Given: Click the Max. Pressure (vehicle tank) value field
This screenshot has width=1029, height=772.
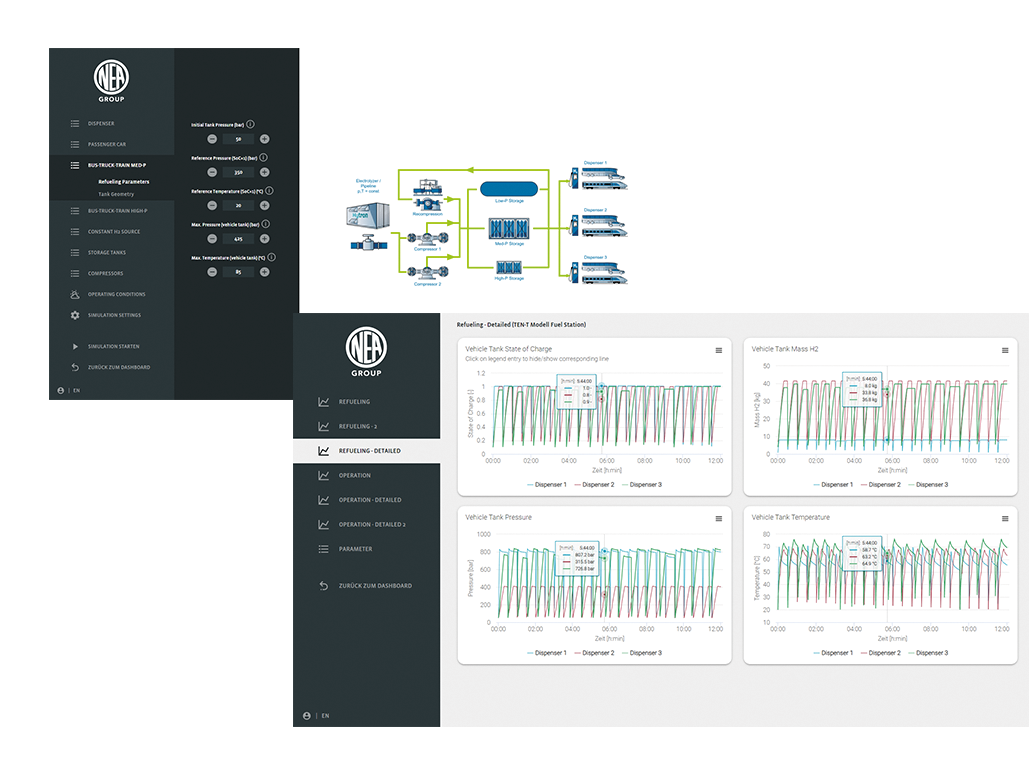Looking at the screenshot, I should point(238,239).
